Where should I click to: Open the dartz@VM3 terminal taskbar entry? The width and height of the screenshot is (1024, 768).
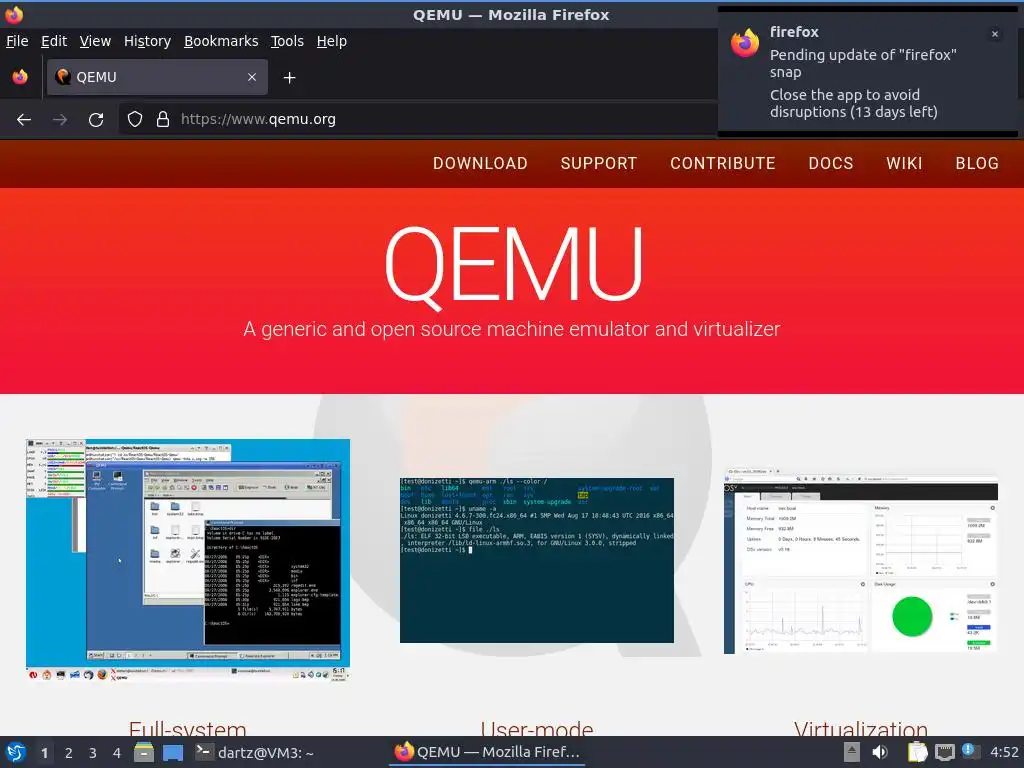tap(255, 752)
